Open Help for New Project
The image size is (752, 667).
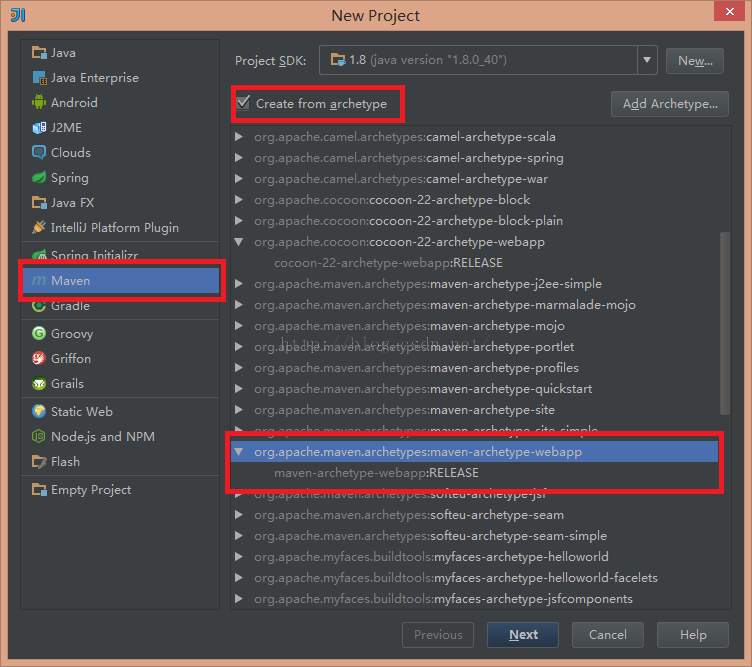pyautogui.click(x=693, y=635)
